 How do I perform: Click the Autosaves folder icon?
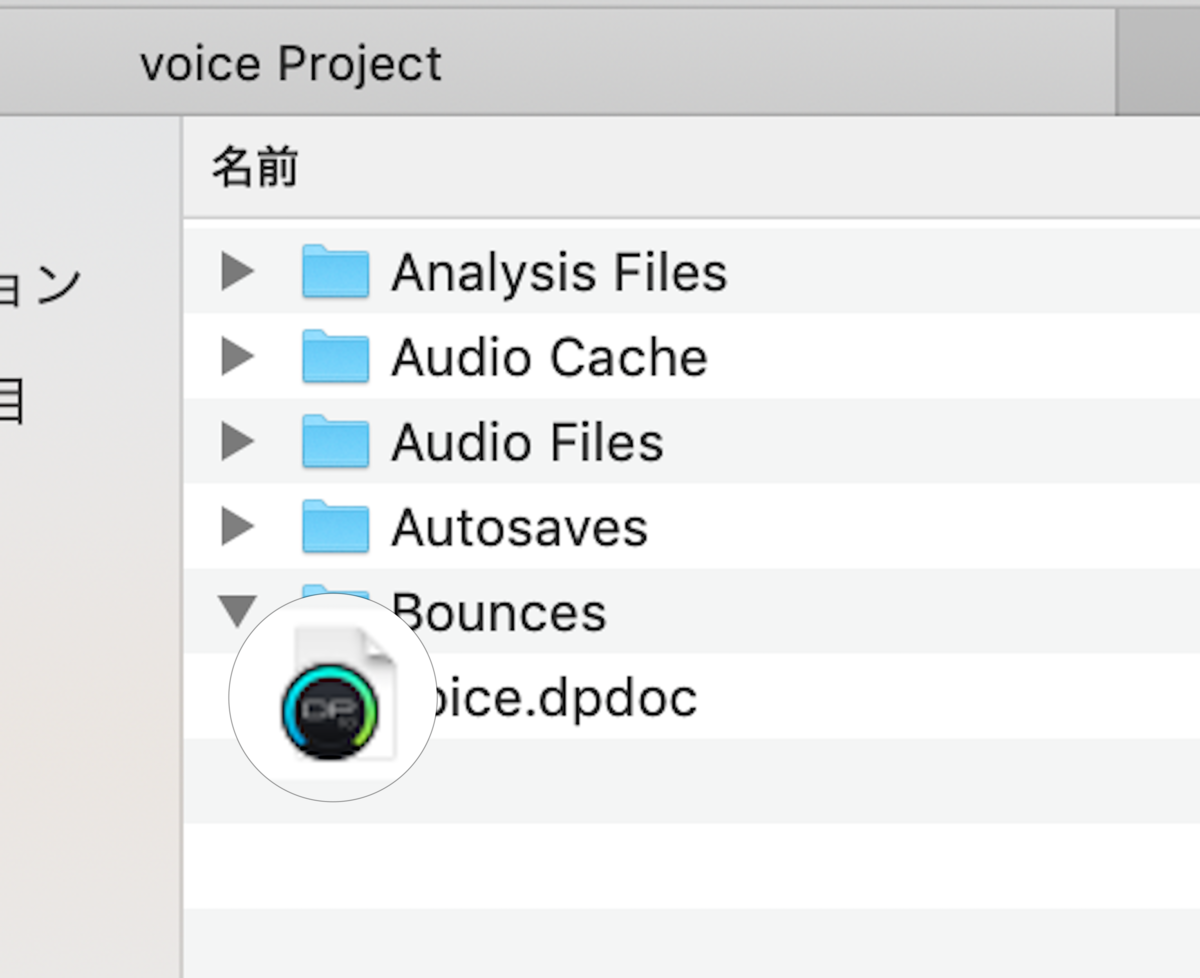(335, 526)
